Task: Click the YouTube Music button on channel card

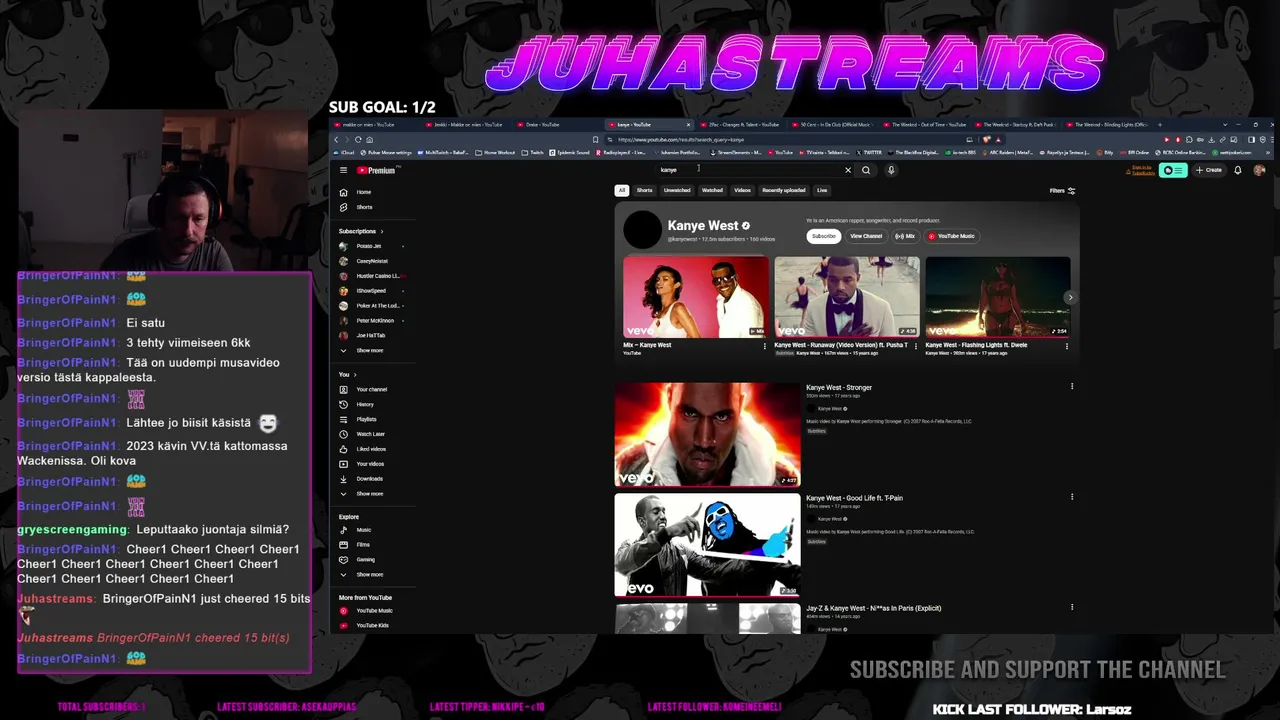Action: point(951,236)
